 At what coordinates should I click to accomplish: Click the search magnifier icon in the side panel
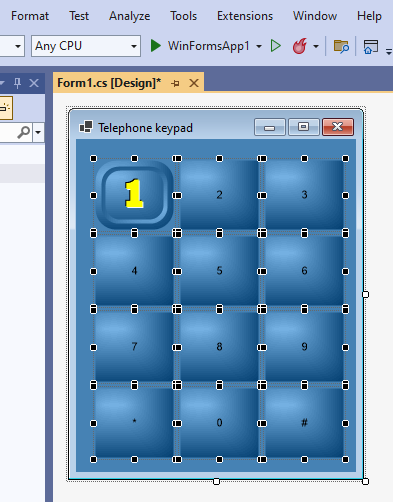click(24, 132)
